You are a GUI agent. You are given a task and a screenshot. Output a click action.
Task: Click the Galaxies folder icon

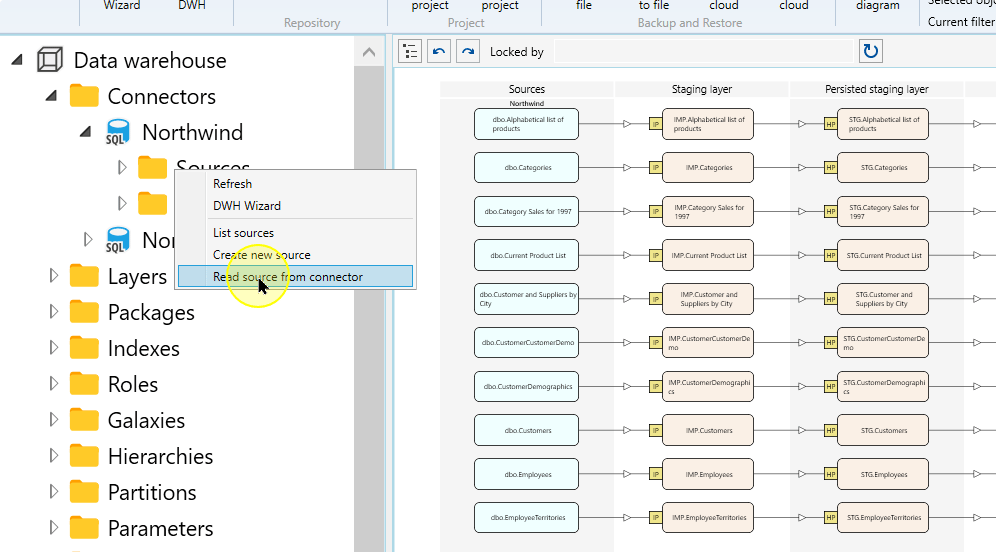[84, 420]
